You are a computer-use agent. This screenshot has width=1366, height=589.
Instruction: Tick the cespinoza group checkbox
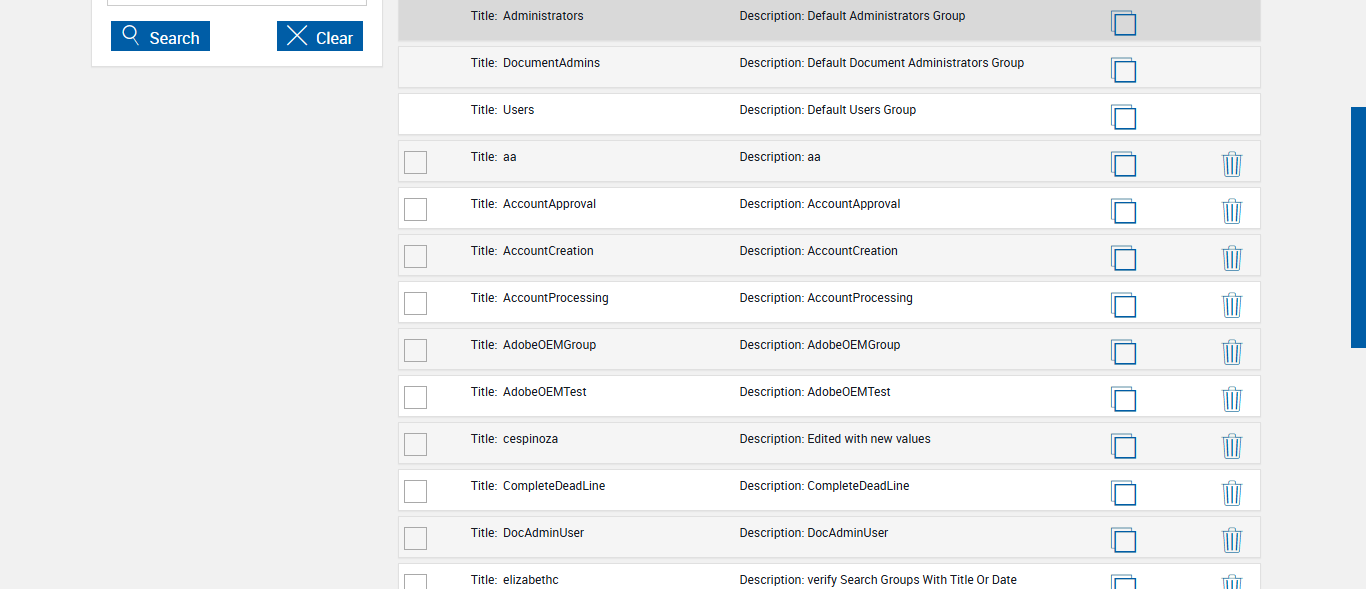point(415,444)
